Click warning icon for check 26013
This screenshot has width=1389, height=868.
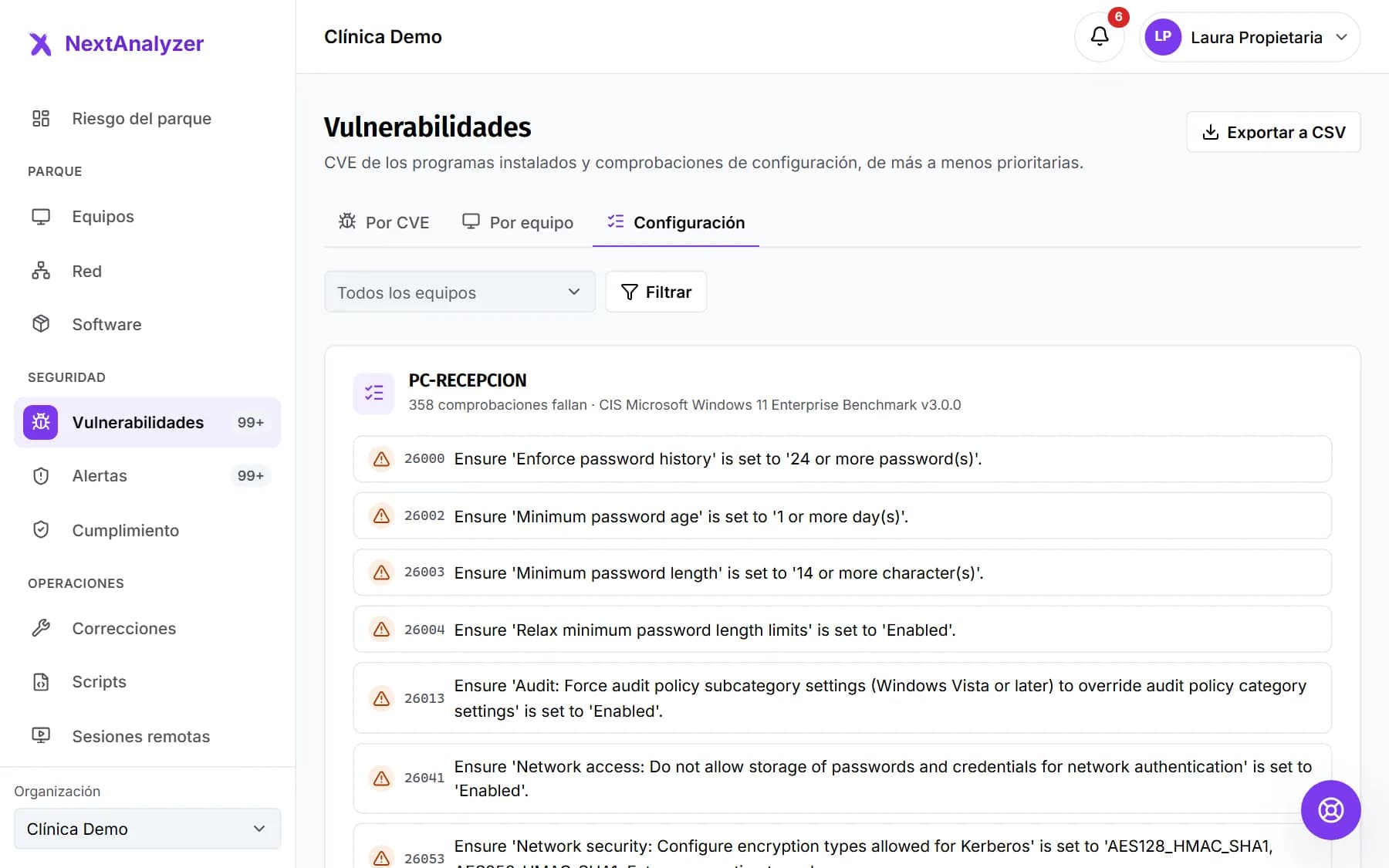tap(381, 698)
